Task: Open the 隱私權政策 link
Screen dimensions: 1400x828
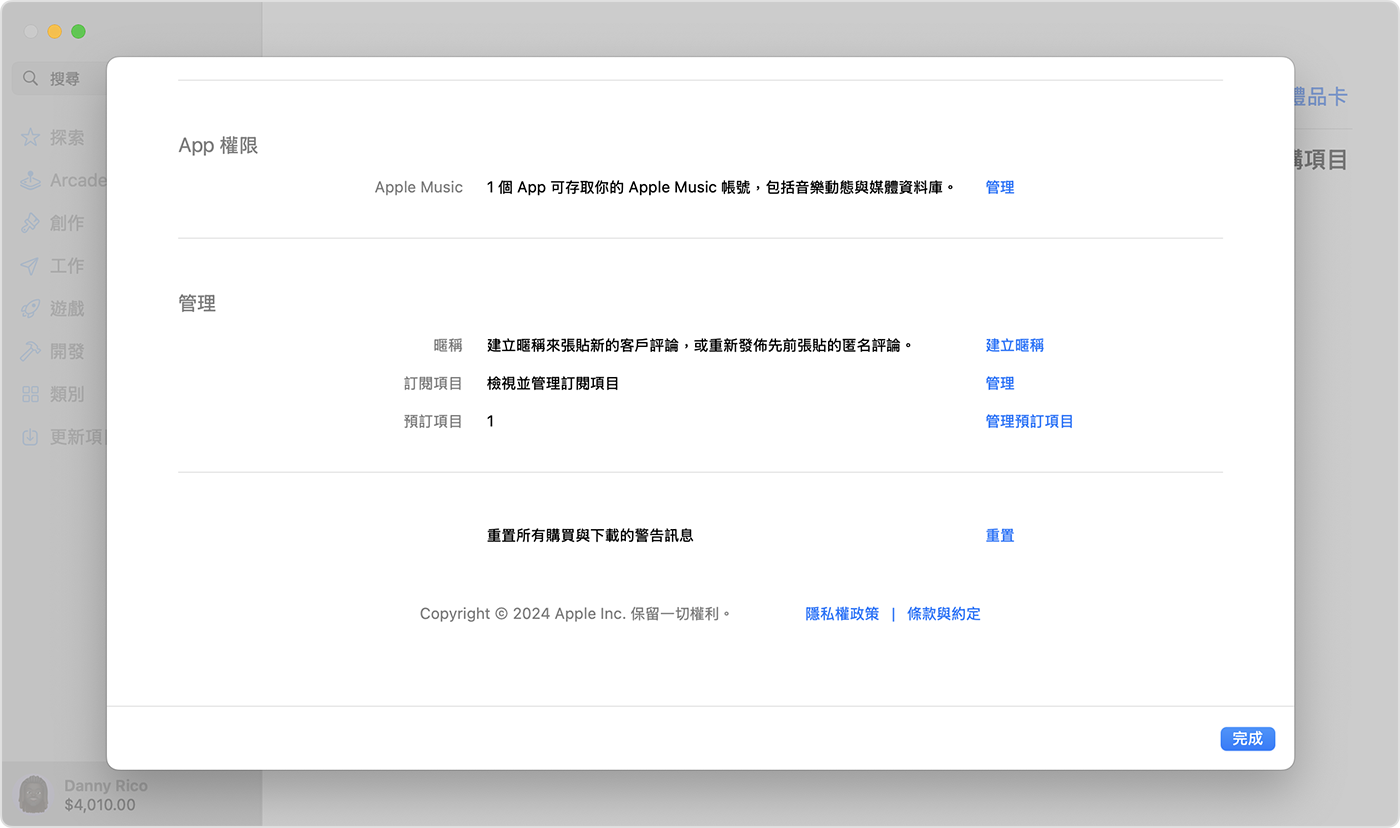Action: (x=842, y=614)
